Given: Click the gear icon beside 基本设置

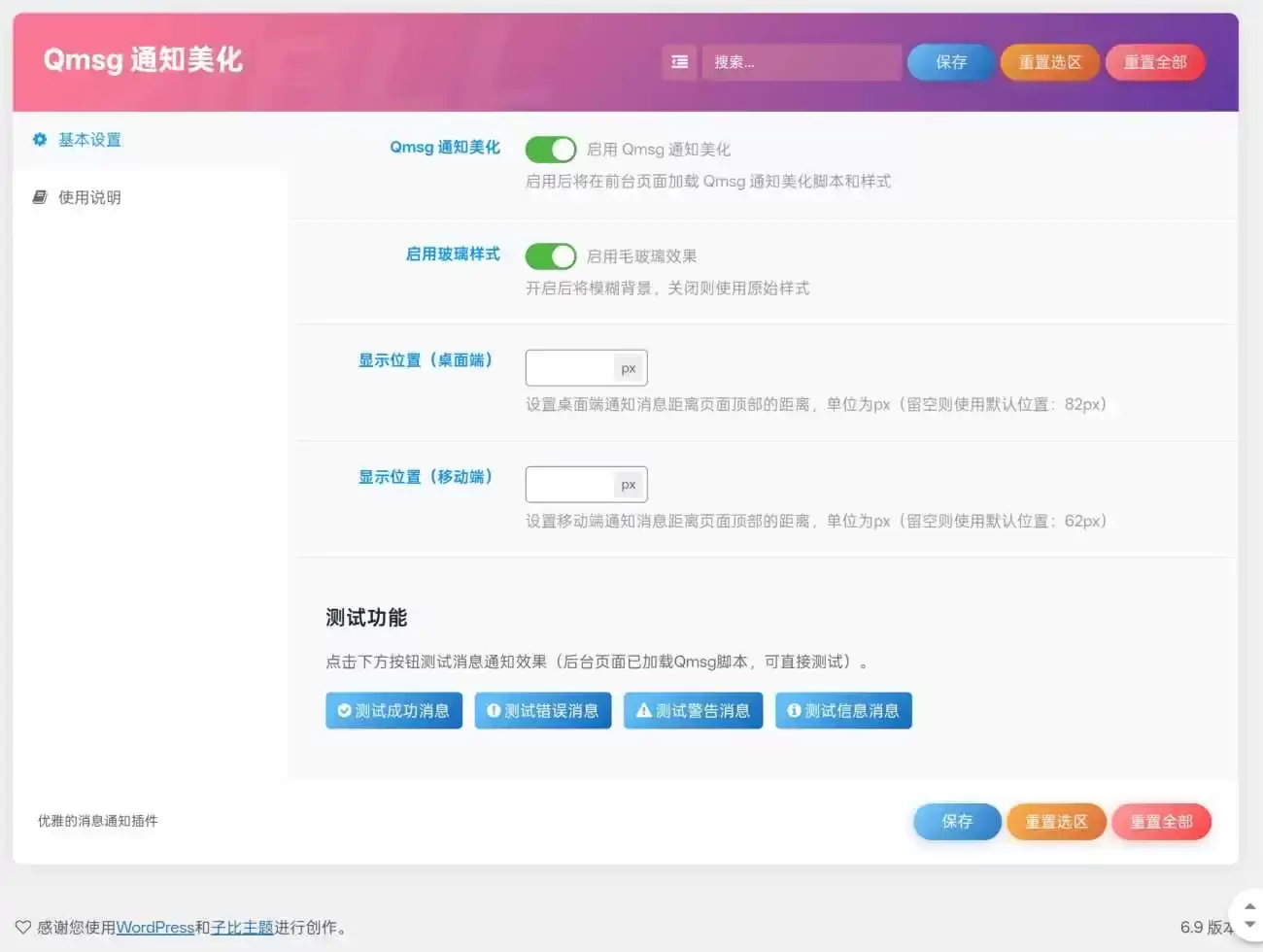Looking at the screenshot, I should pos(39,139).
